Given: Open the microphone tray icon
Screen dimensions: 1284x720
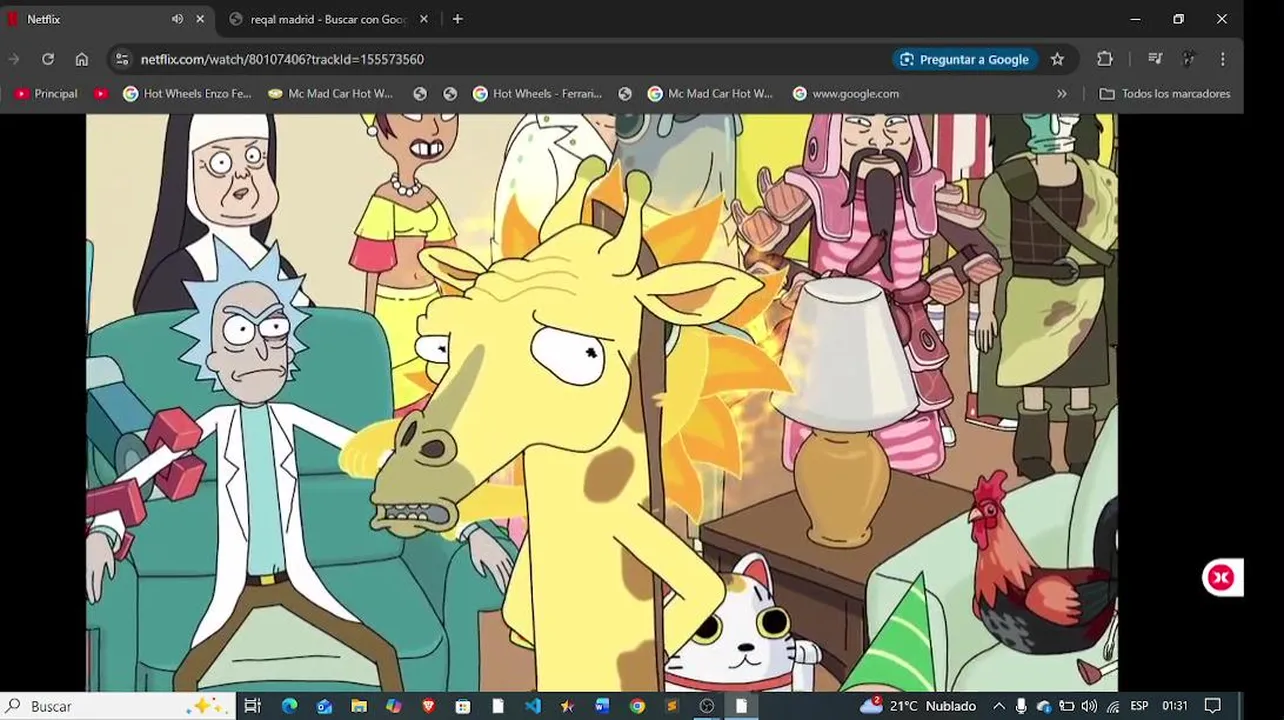Looking at the screenshot, I should pos(1021,706).
